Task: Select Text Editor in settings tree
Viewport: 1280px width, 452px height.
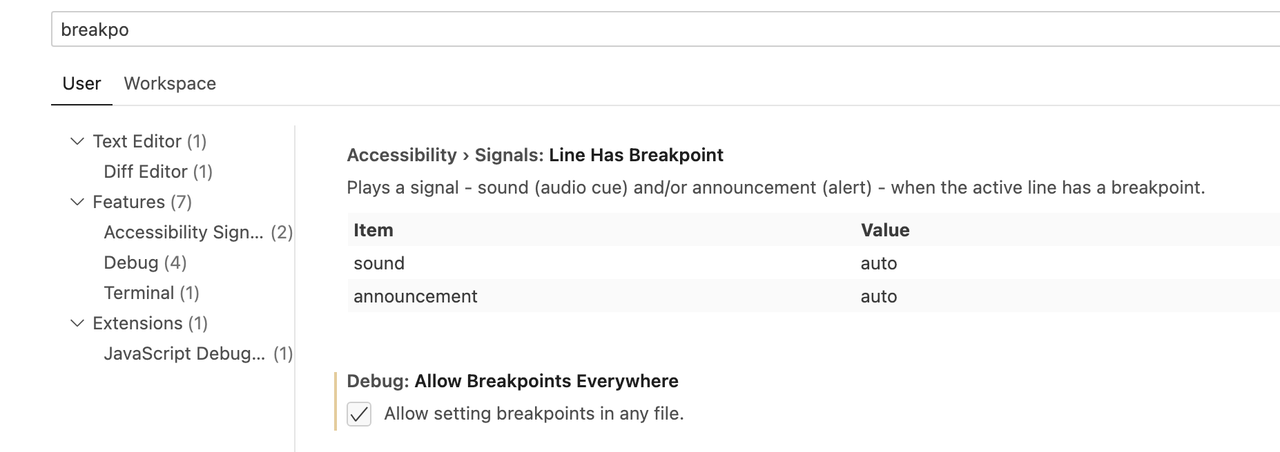Action: coord(137,142)
